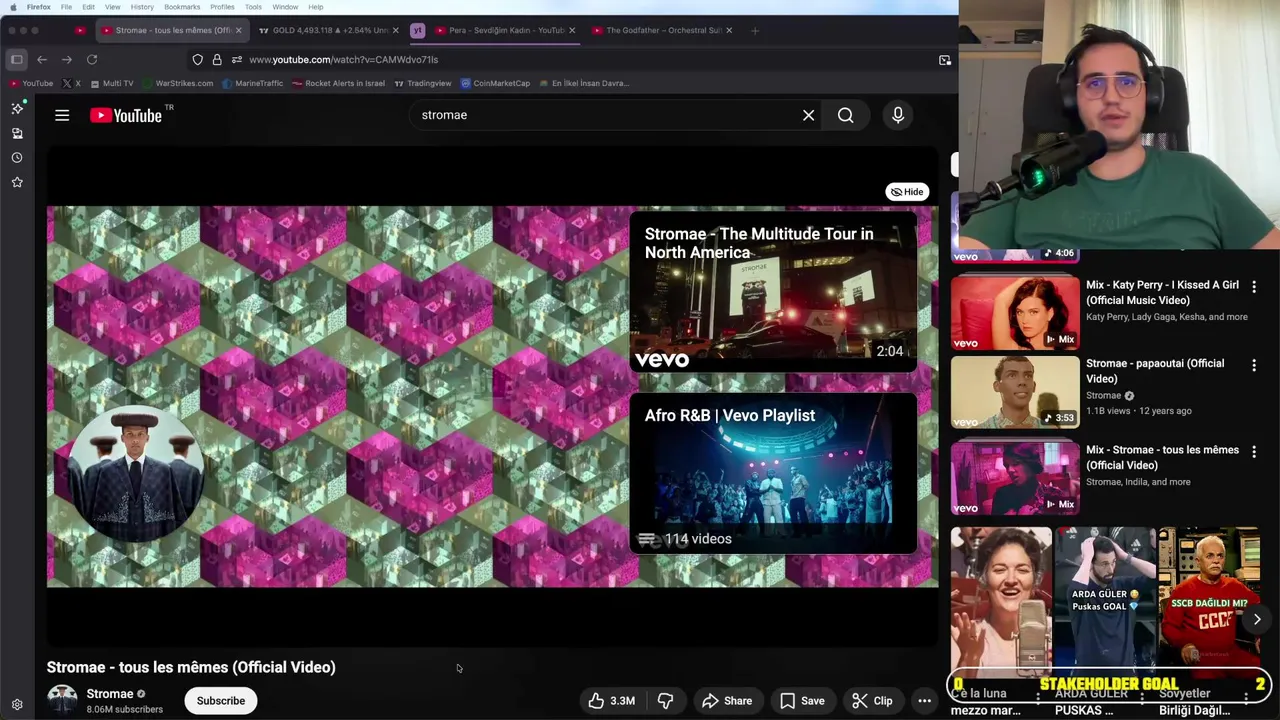The image size is (1280, 720).
Task: Run search with the magnifier button
Action: pos(846,115)
